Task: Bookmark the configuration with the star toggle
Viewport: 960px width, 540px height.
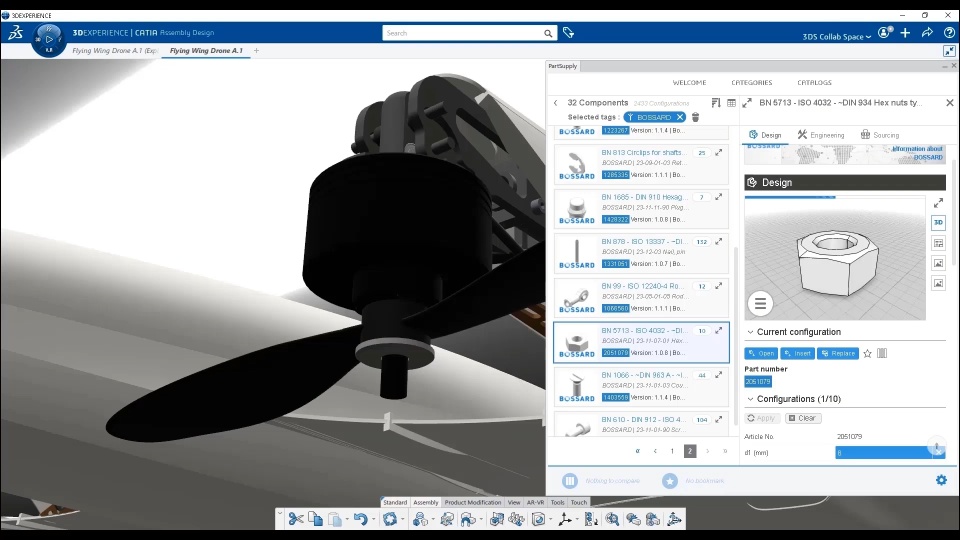Action: click(x=867, y=353)
